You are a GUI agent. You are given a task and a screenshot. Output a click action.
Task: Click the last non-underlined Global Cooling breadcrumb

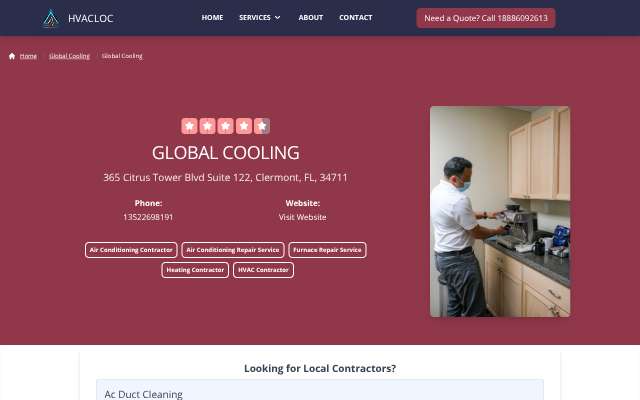pos(122,56)
